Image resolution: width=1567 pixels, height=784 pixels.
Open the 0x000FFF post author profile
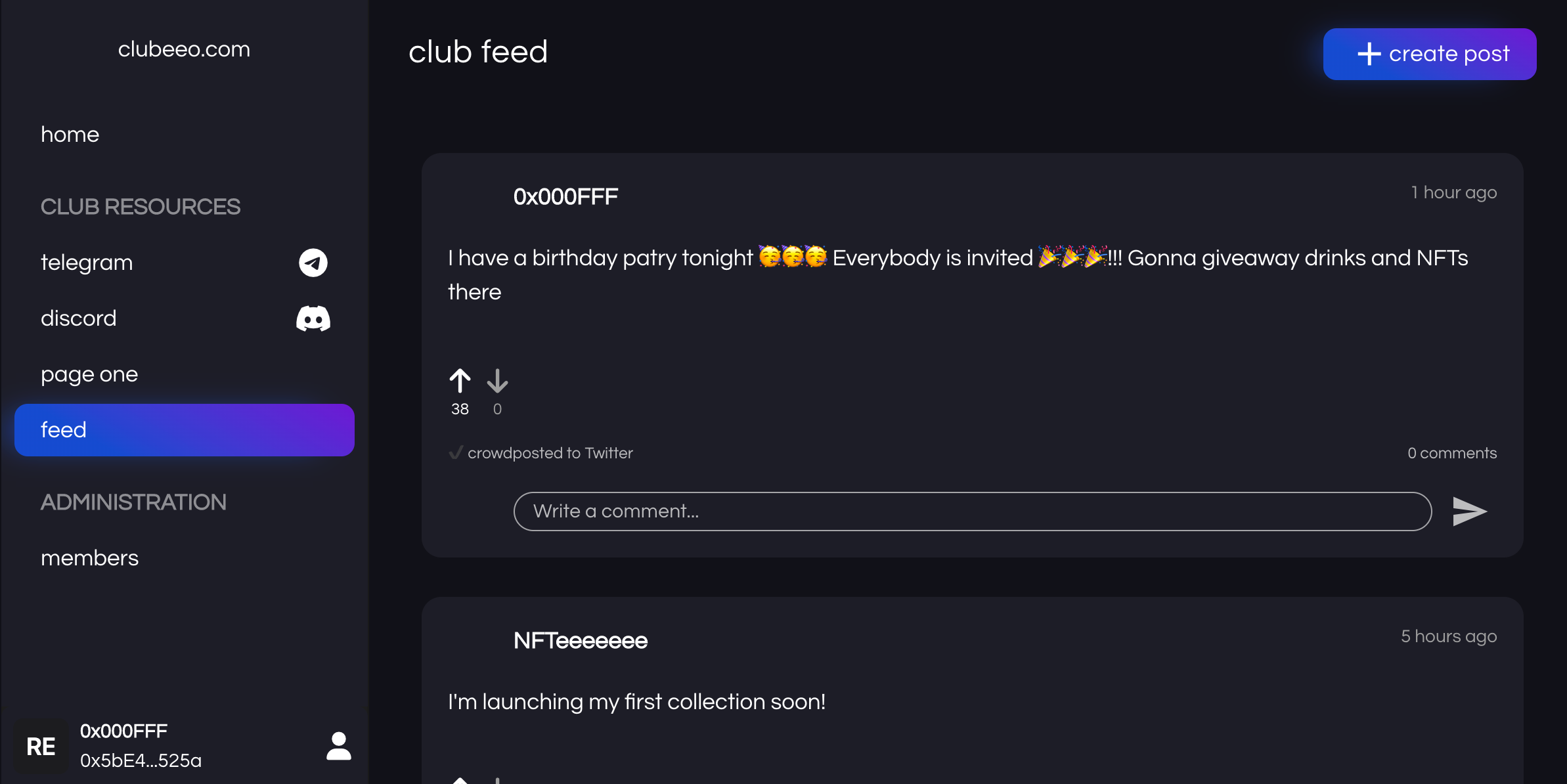pos(565,196)
